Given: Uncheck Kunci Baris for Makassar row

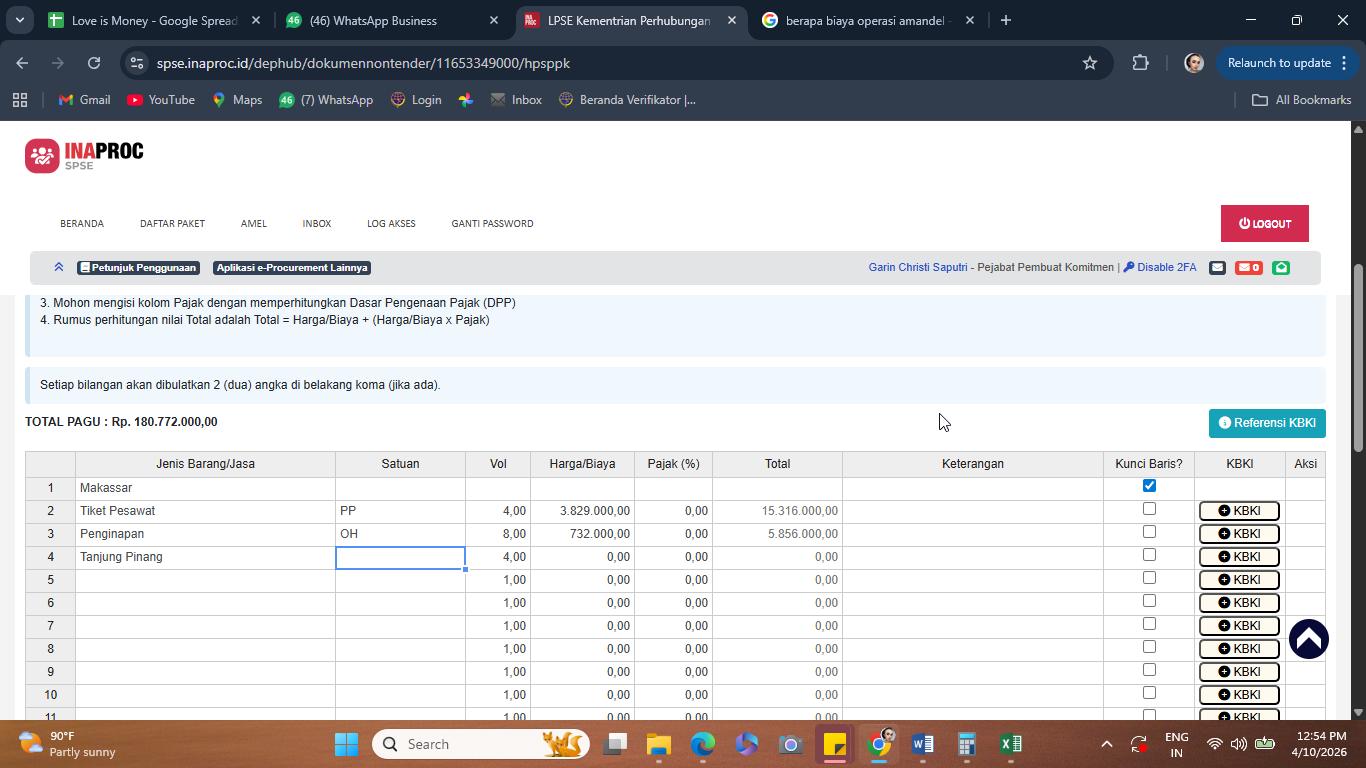Looking at the screenshot, I should point(1149,486).
